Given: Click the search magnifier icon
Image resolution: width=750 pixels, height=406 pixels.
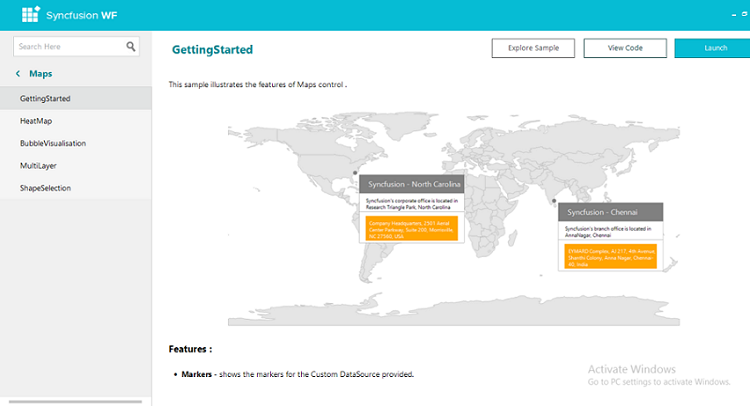Looking at the screenshot, I should pyautogui.click(x=131, y=46).
